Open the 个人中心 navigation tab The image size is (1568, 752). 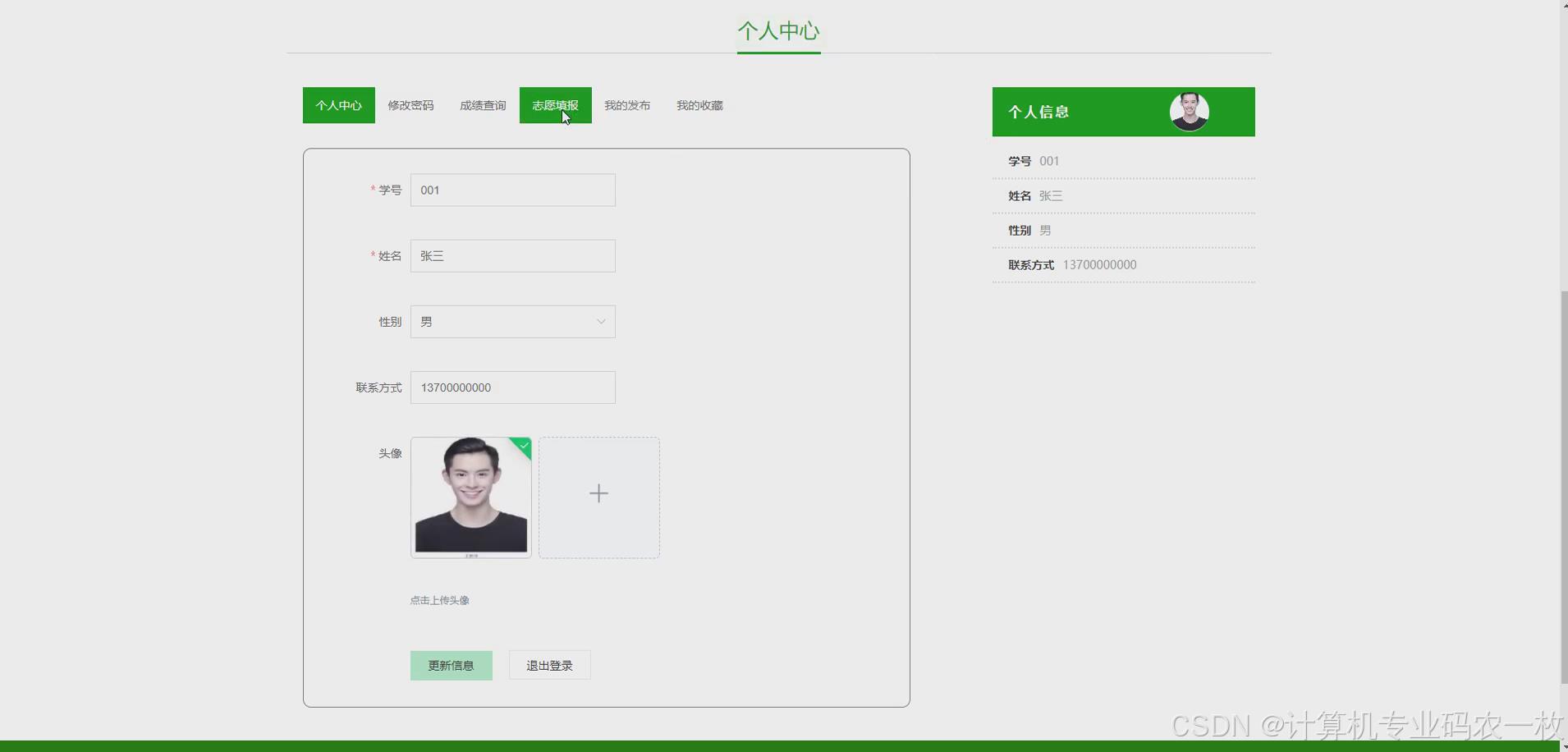point(337,105)
